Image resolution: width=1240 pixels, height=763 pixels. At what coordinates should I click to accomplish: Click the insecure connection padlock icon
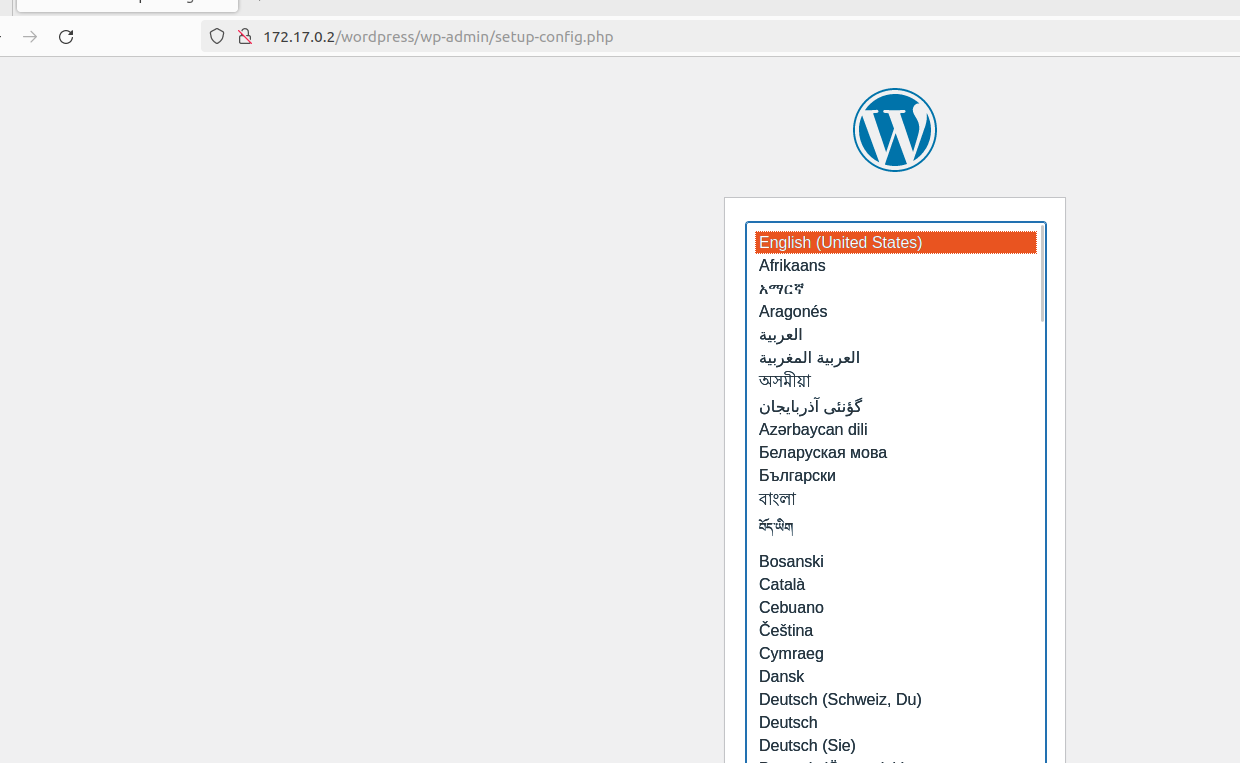[244, 37]
